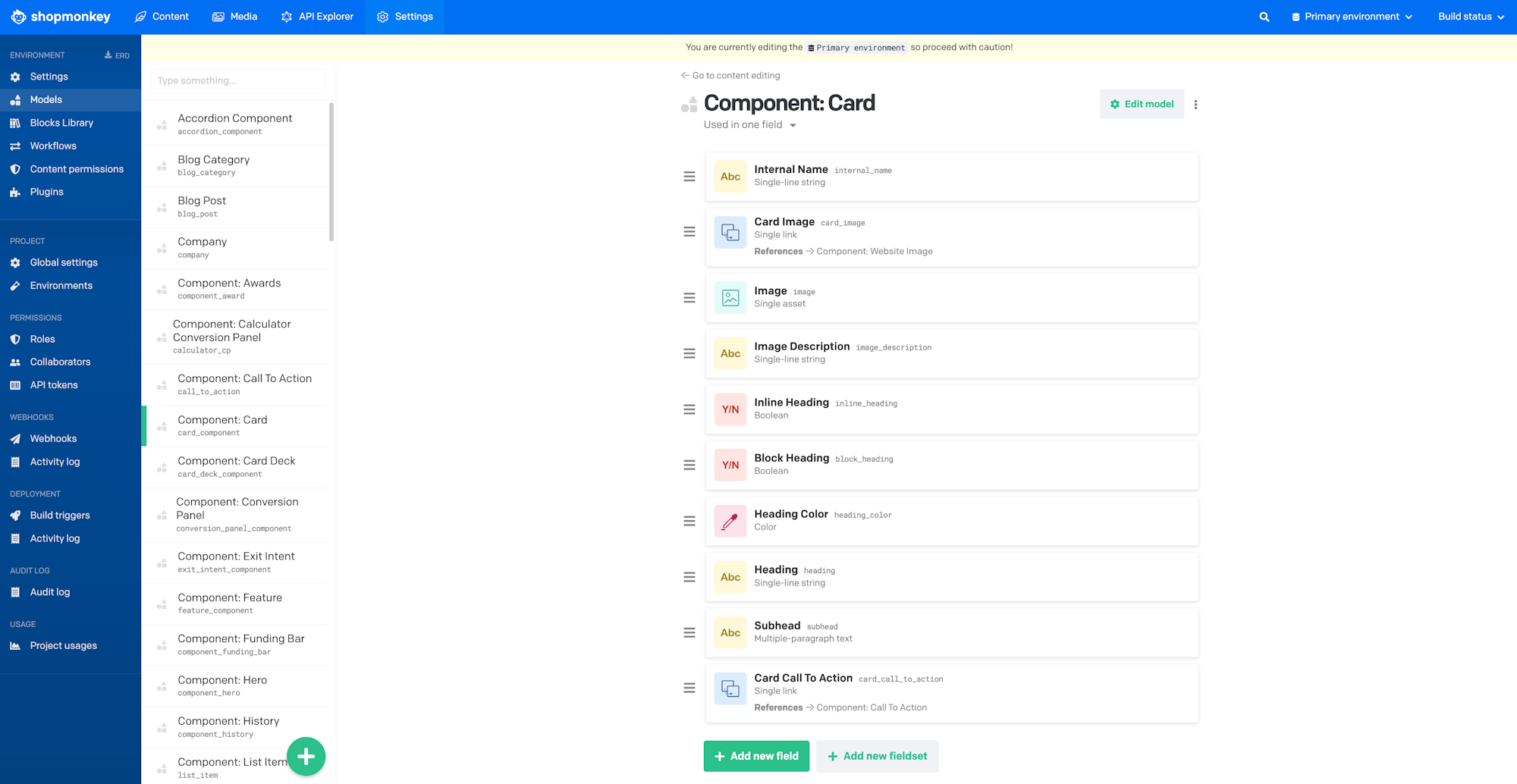Image resolution: width=1517 pixels, height=784 pixels.
Task: Click drag handle for Heading Color field
Action: click(689, 521)
